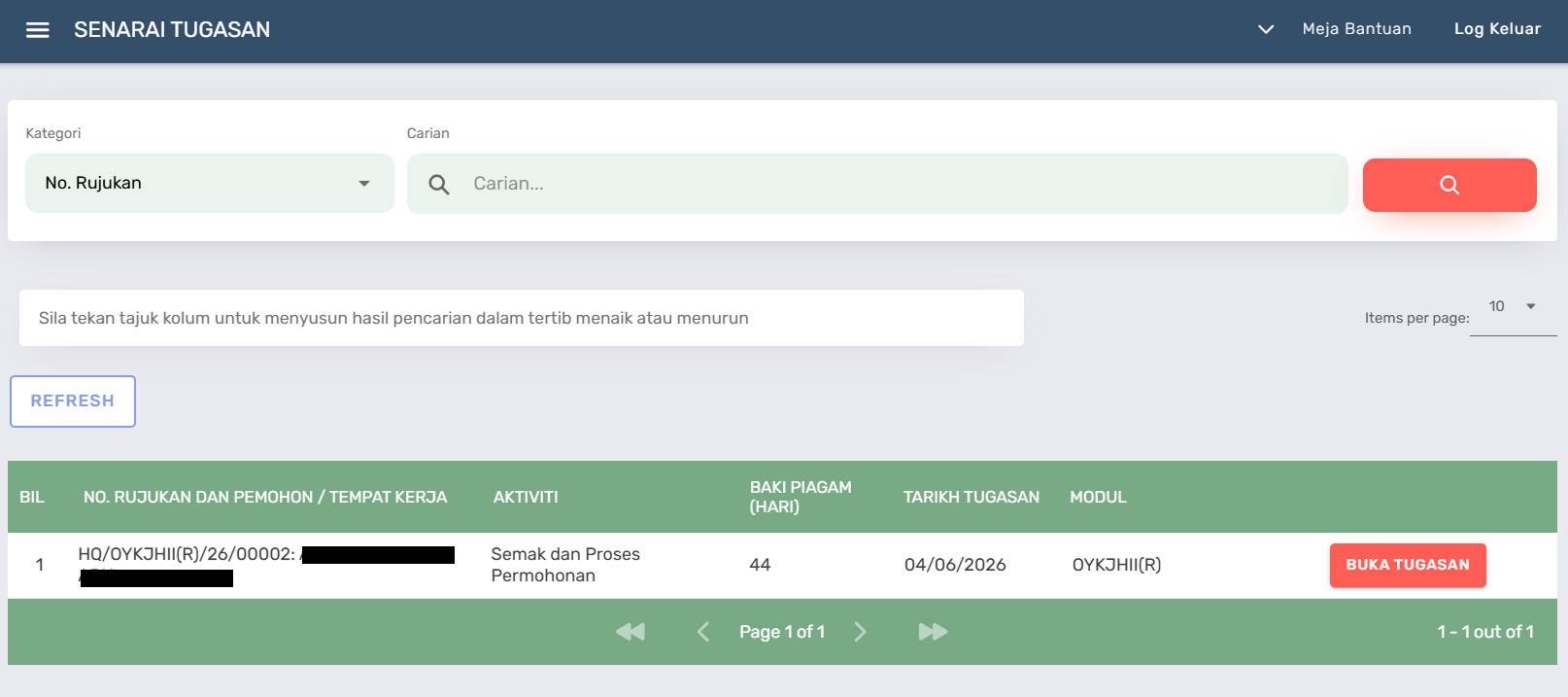The image size is (1568, 697).
Task: Click the REFRESH button
Action: [x=73, y=401]
